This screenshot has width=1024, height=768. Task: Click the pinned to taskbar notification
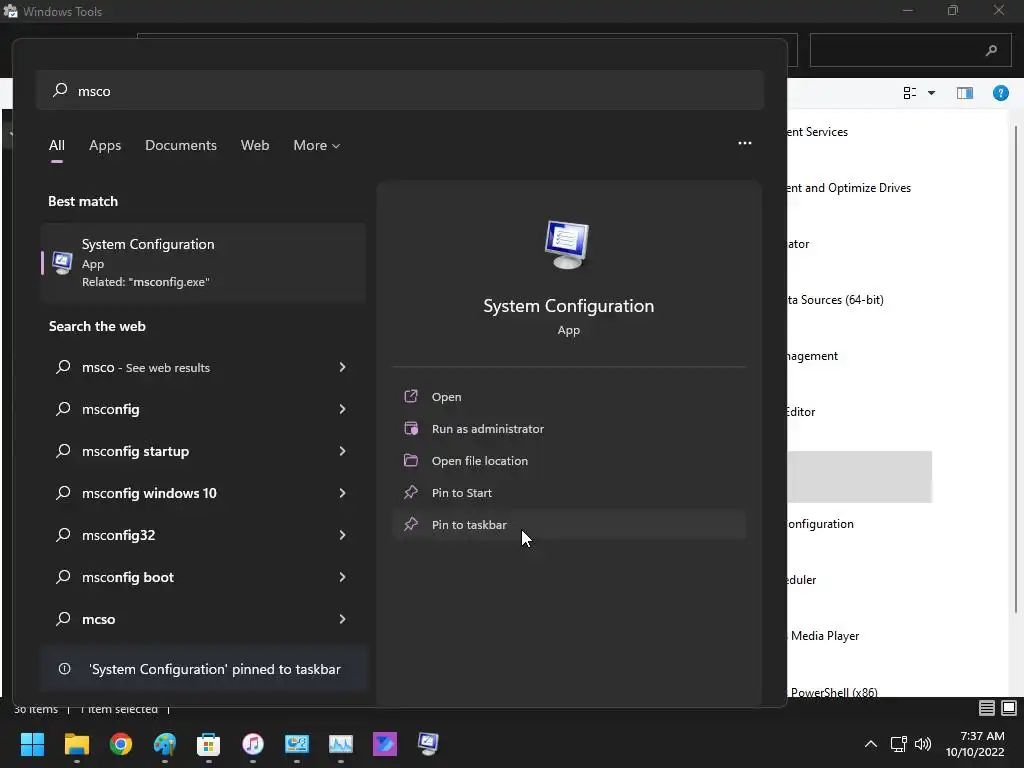click(x=204, y=669)
